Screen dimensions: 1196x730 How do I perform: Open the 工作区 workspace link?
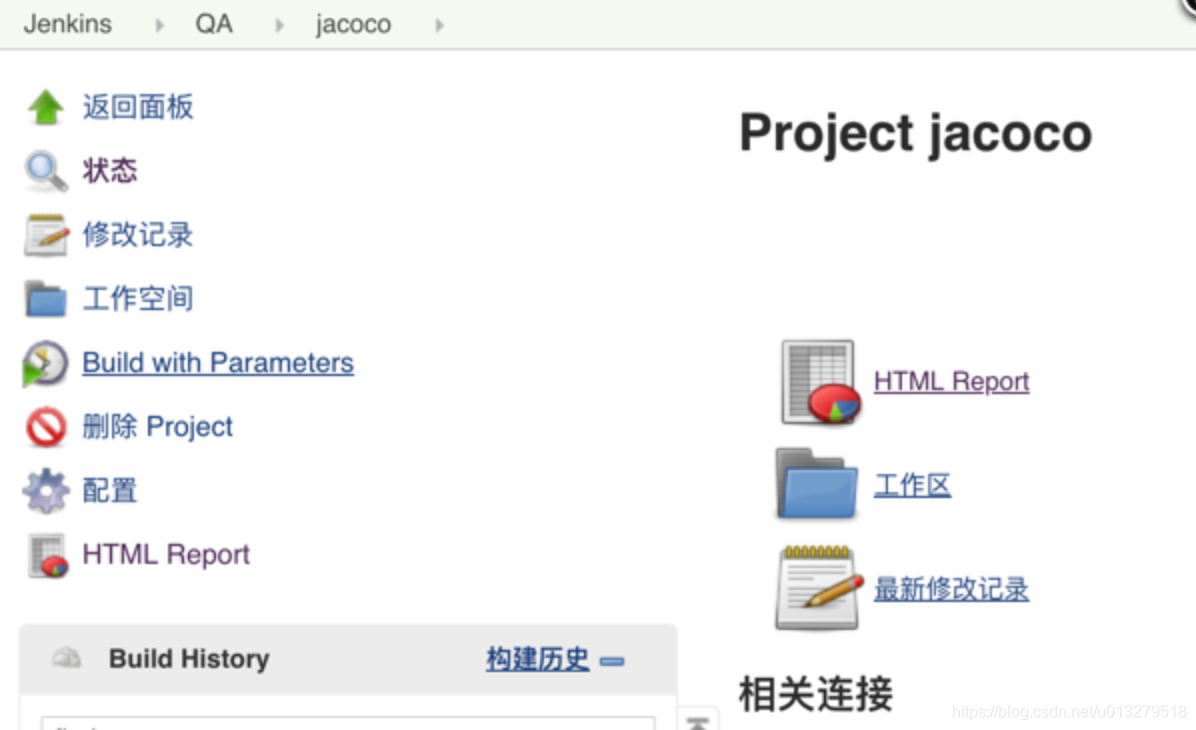point(912,485)
